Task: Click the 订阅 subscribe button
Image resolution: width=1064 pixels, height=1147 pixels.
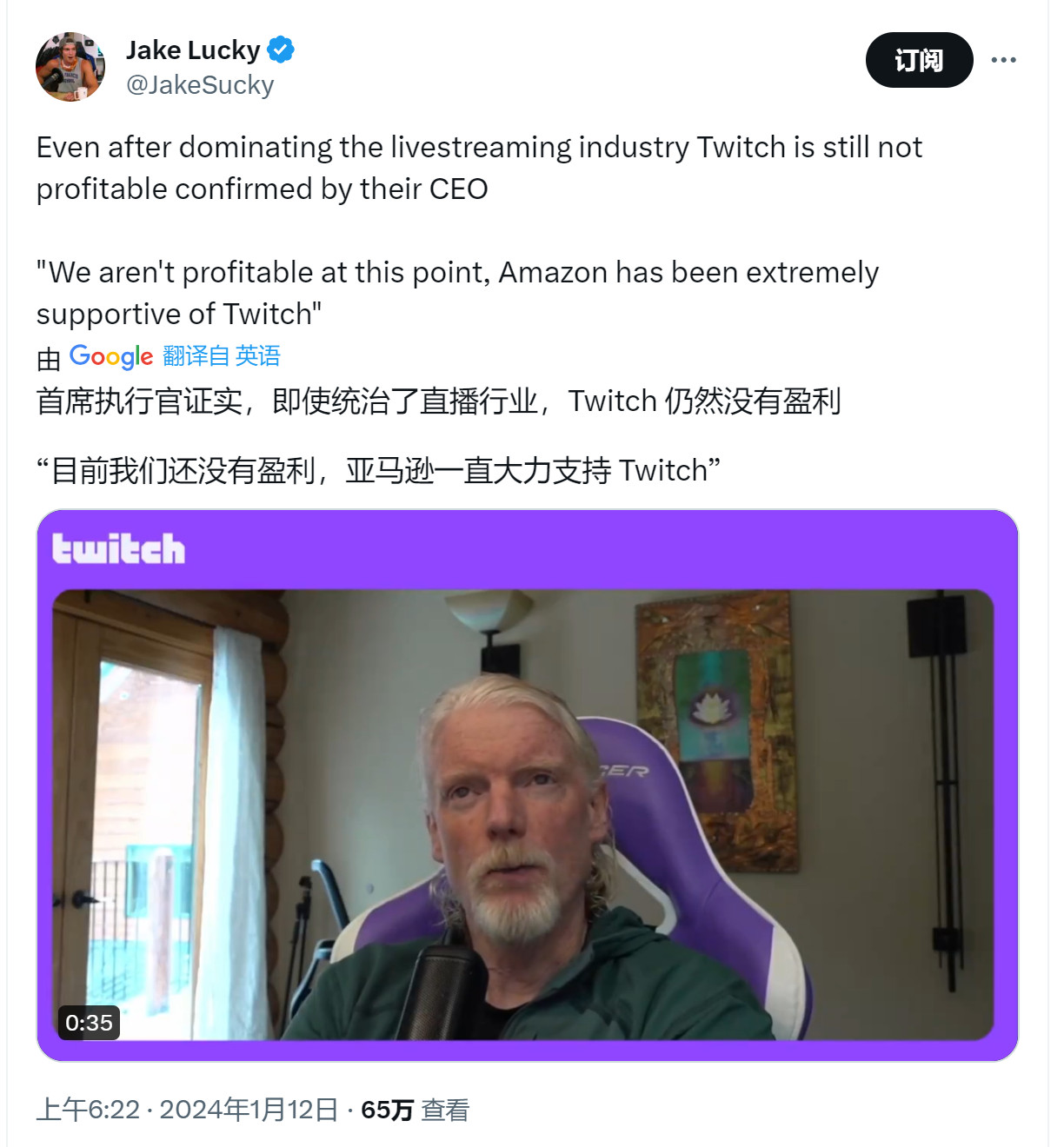Action: (x=919, y=60)
